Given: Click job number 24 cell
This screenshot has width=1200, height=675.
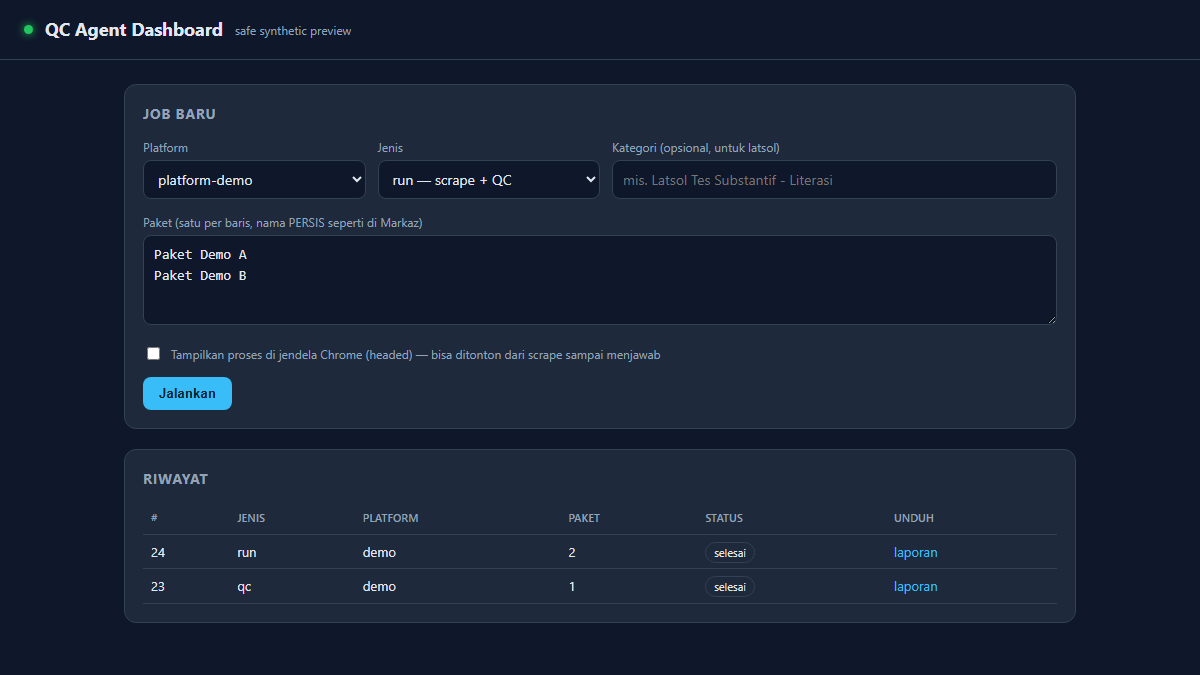Looking at the screenshot, I should pos(158,552).
